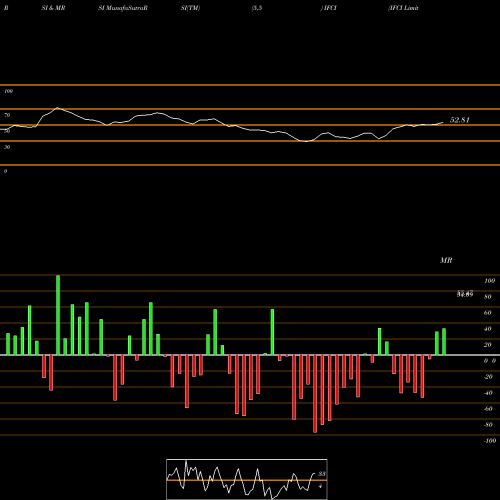Open the mini RSI thumbnail chart at bottom
The height and width of the screenshot is (500, 500).
[x=247, y=479]
